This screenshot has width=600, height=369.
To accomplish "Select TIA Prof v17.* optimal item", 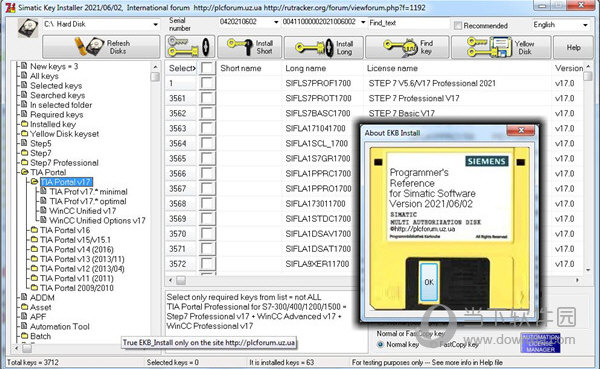I will 88,201.
